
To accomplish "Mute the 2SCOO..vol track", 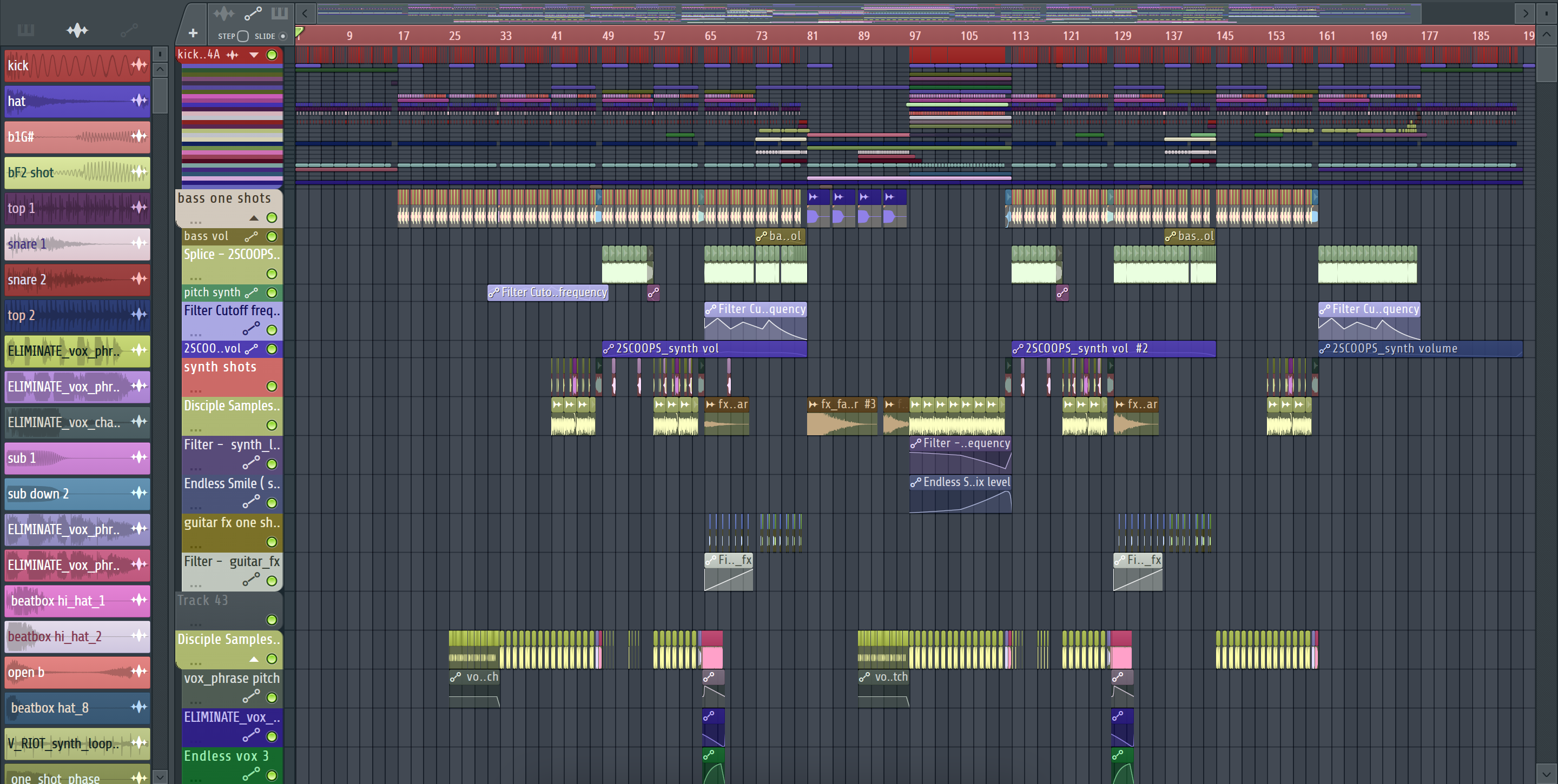I will [x=272, y=349].
